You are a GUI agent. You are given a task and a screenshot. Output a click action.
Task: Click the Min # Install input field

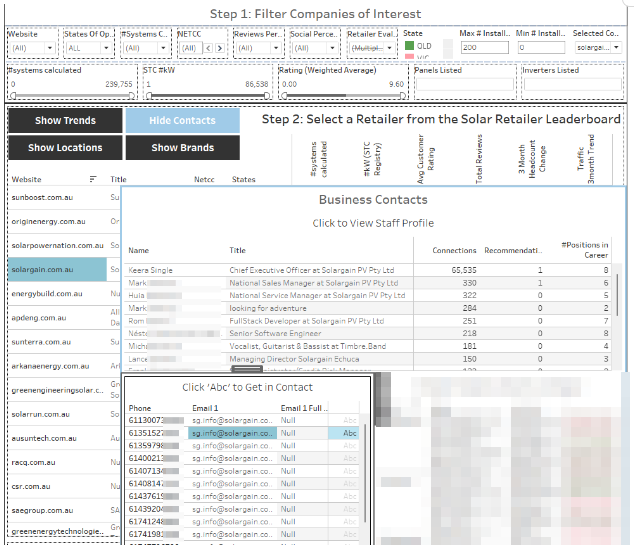coord(541,48)
